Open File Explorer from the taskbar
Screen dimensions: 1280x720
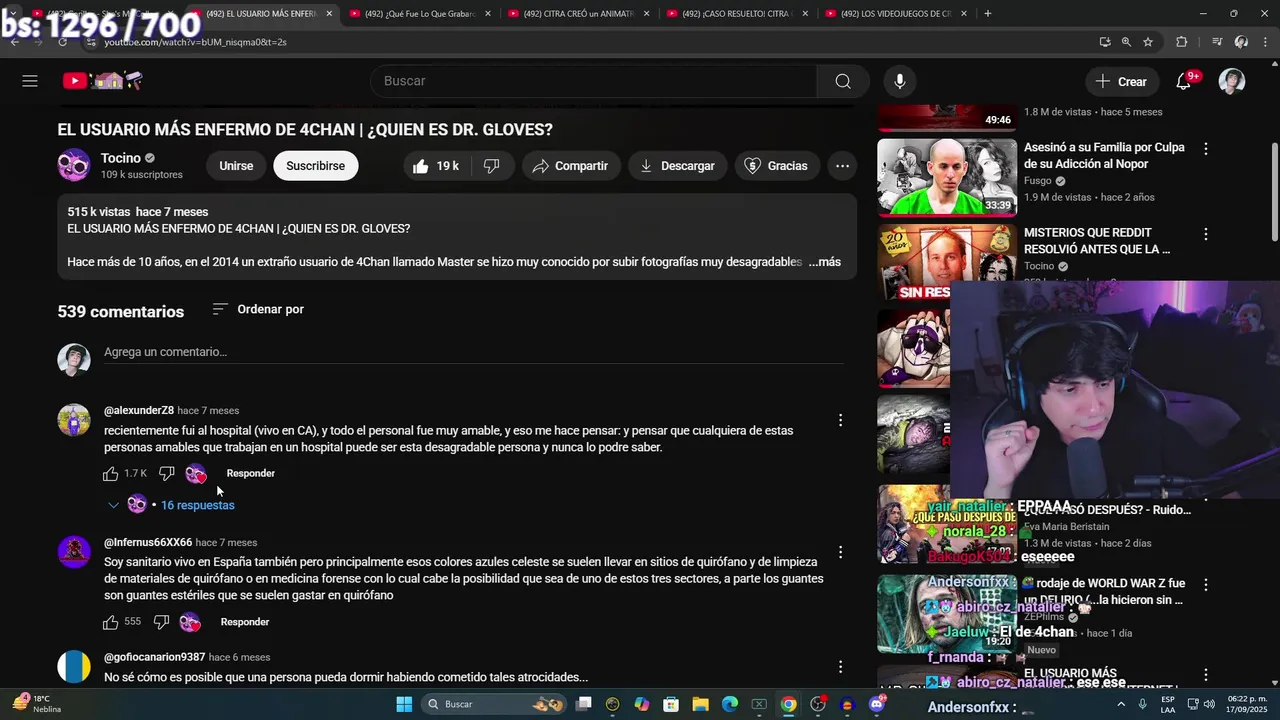click(x=701, y=704)
